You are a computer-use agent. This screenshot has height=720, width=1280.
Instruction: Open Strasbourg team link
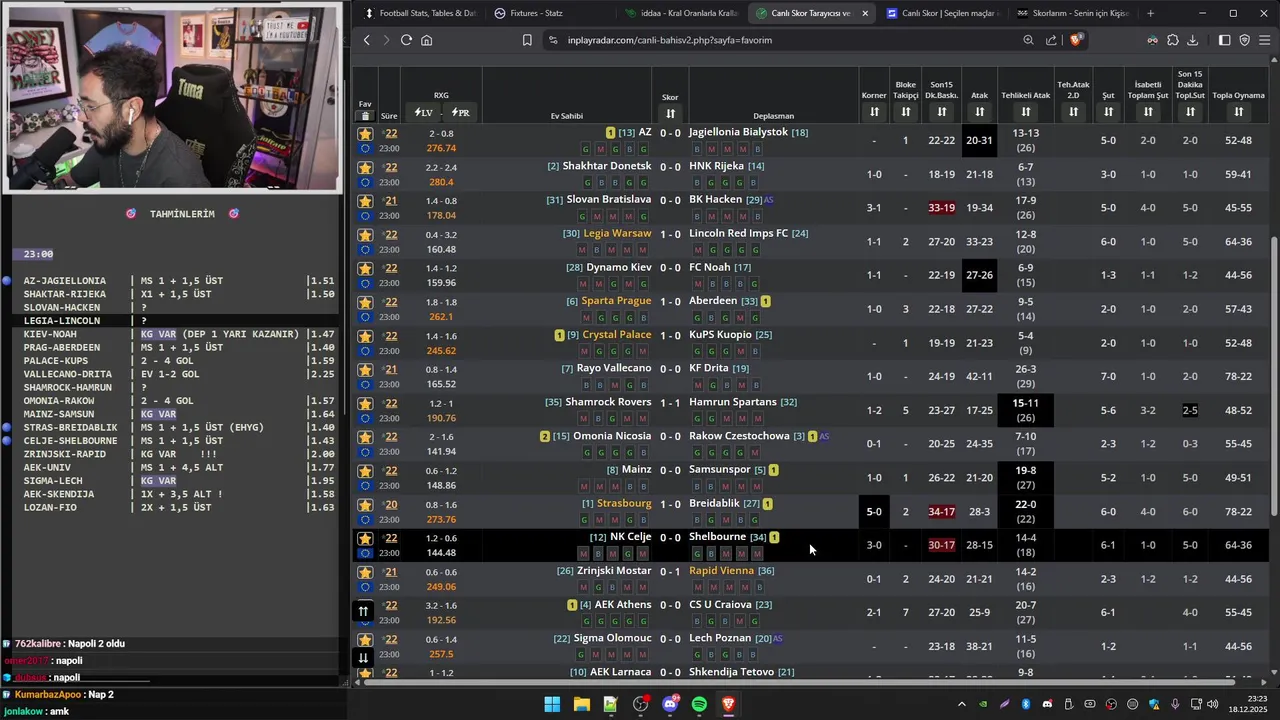point(624,504)
